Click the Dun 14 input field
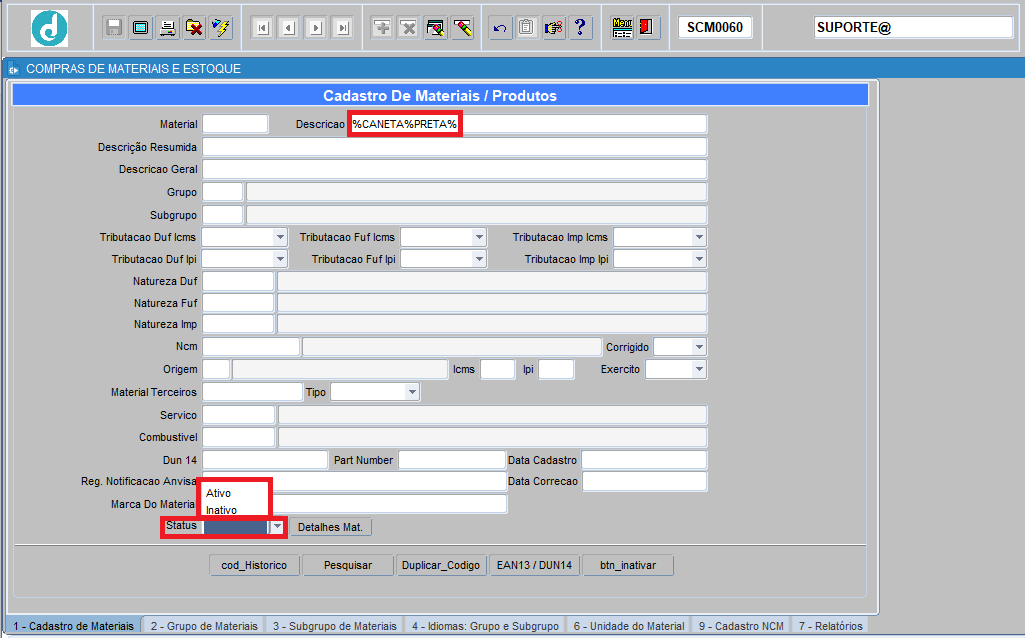This screenshot has width=1025, height=639. [x=265, y=460]
